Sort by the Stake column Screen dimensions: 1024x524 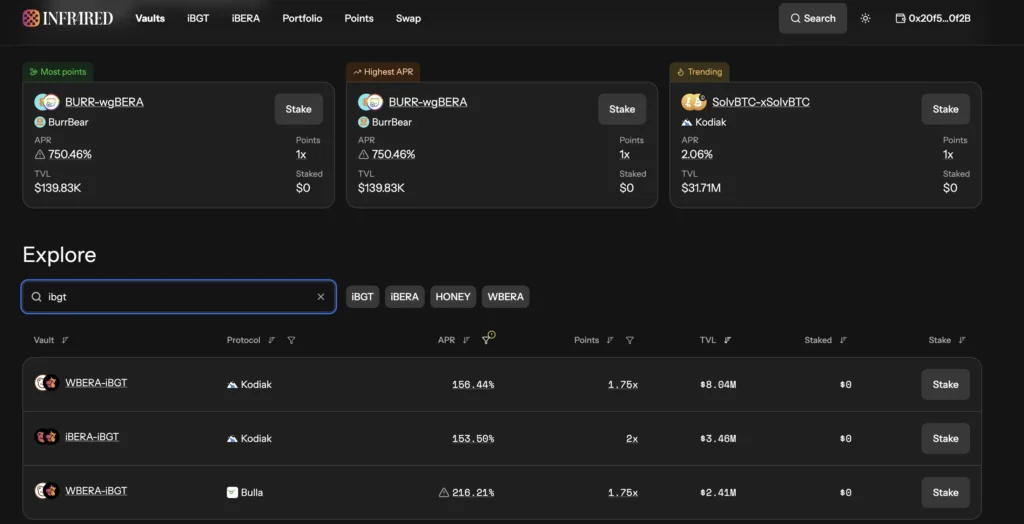coord(962,340)
